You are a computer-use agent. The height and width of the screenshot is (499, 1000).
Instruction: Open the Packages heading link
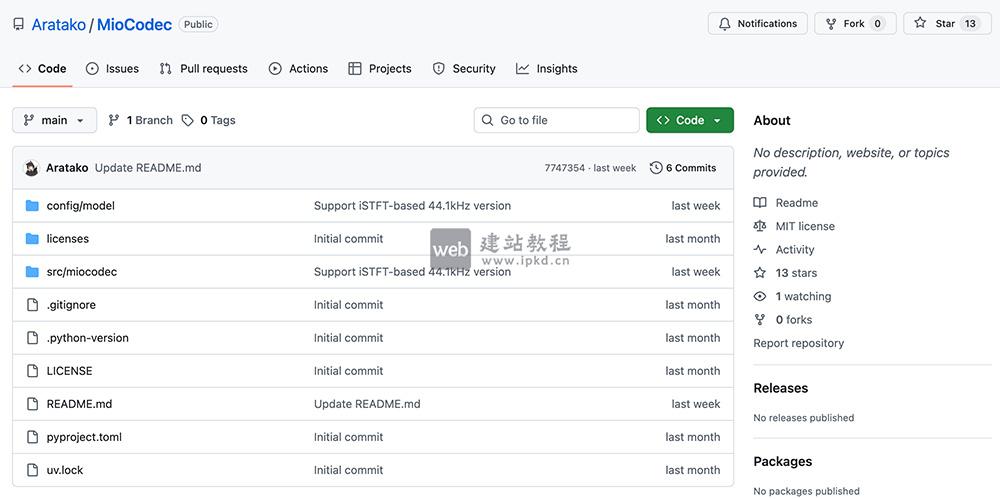[x=783, y=461]
